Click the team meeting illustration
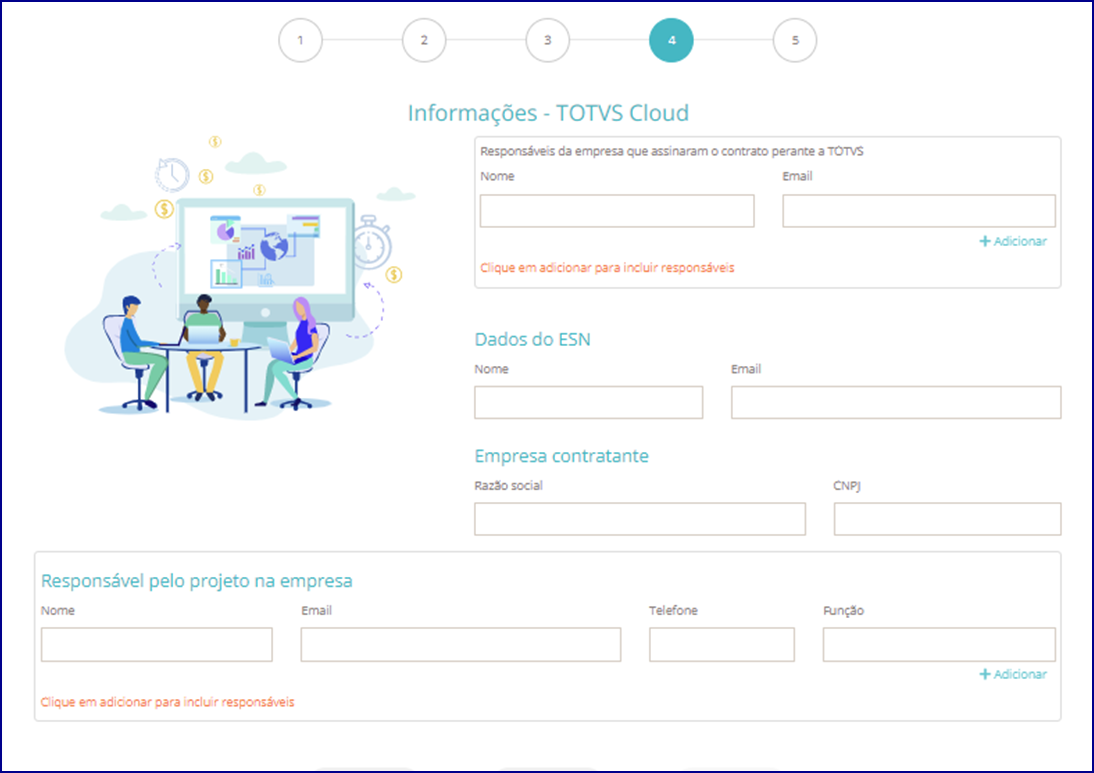Screen dimensions: 1094x773 241,278
